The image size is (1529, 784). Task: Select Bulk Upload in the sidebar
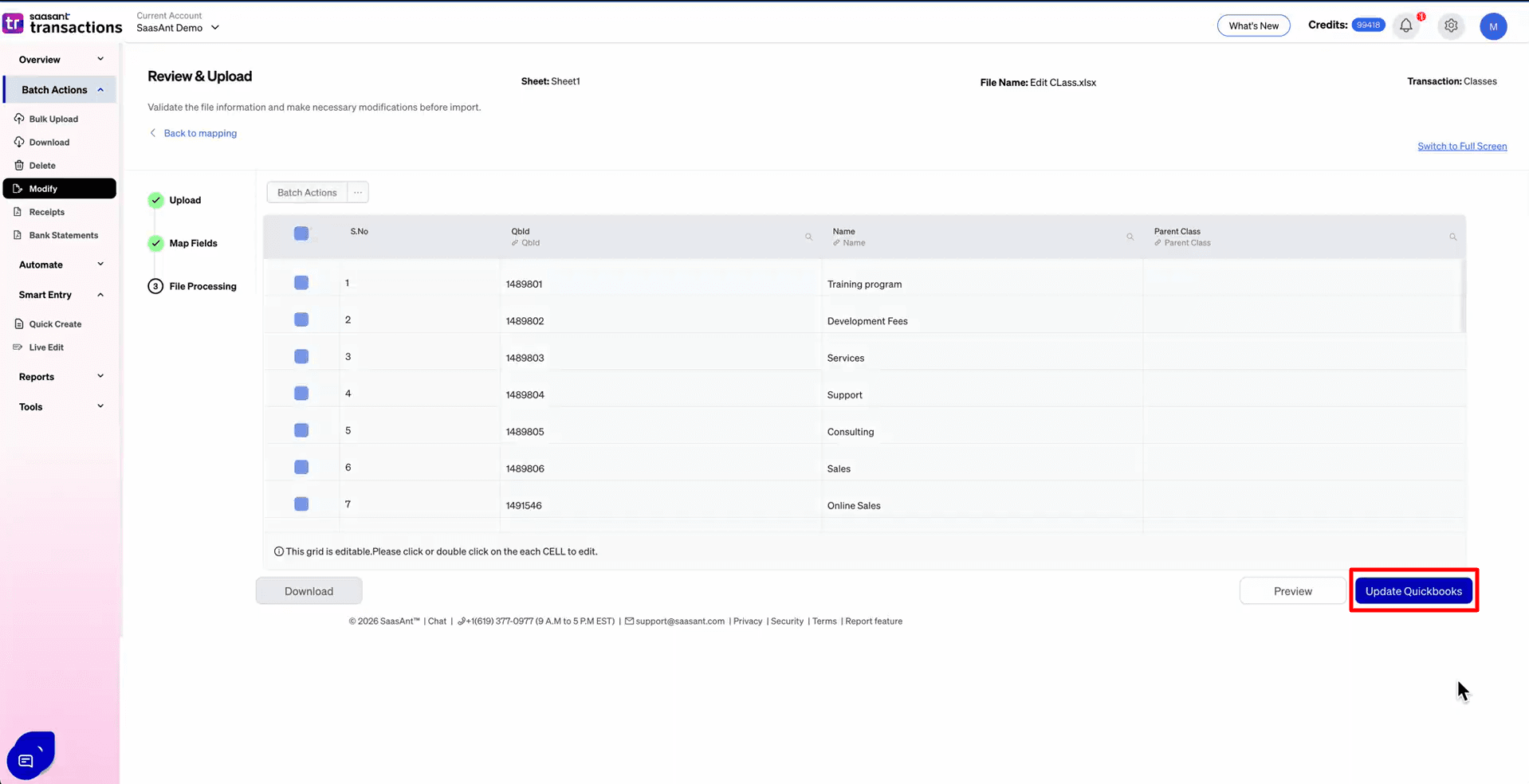(x=53, y=118)
